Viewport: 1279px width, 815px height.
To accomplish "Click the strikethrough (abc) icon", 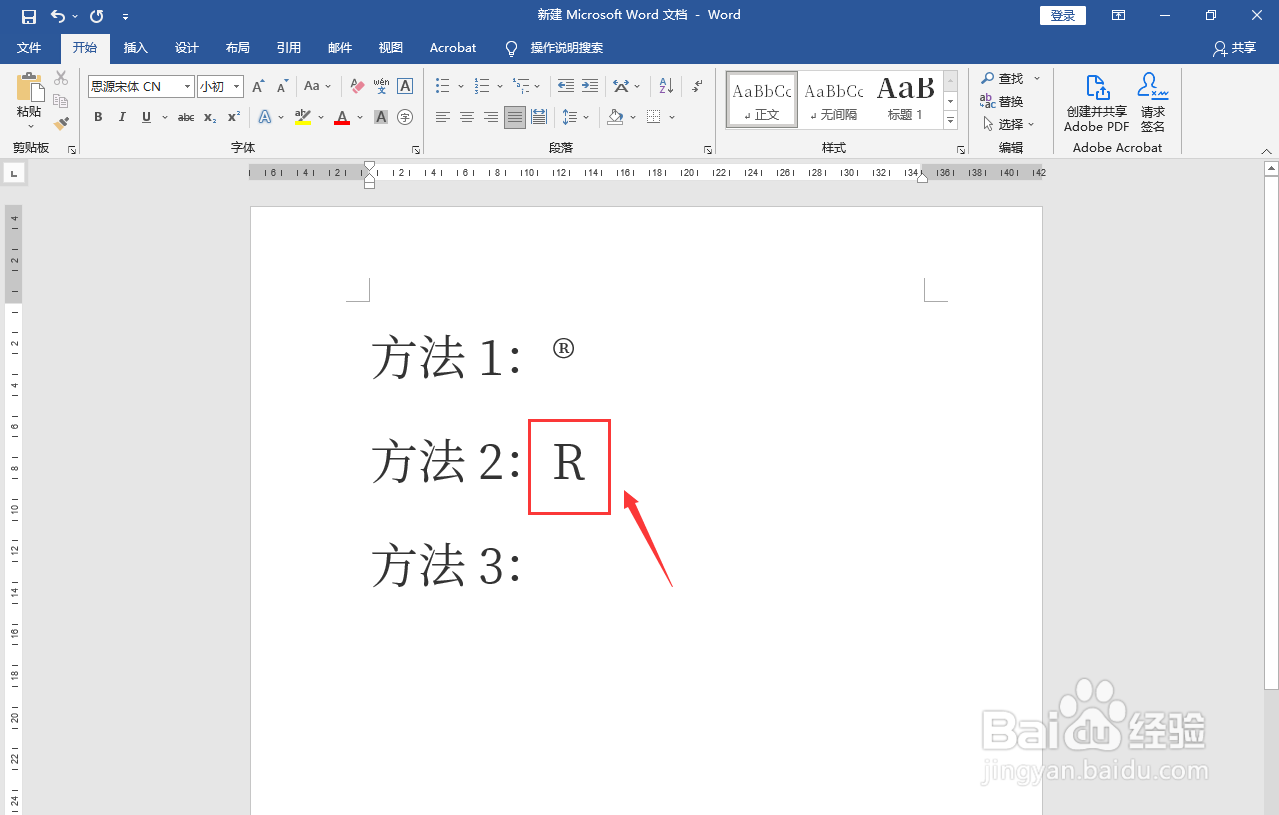I will pyautogui.click(x=185, y=117).
